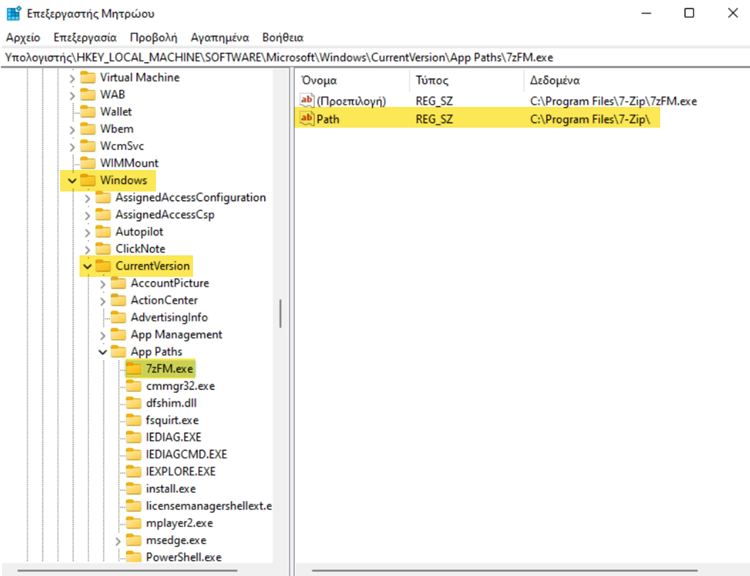Click the AssignedAccessCsp folder icon
Screen dimensions: 750x576
pos(103,214)
